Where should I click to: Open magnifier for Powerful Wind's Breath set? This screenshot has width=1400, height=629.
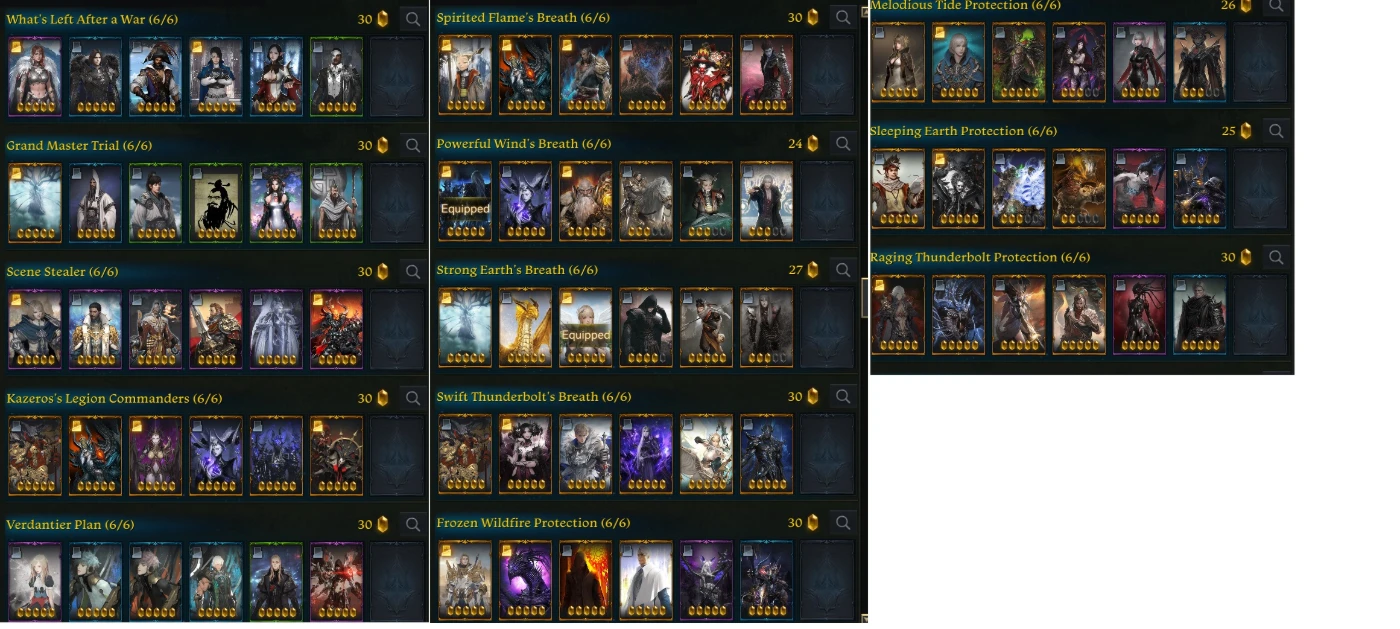pos(843,144)
